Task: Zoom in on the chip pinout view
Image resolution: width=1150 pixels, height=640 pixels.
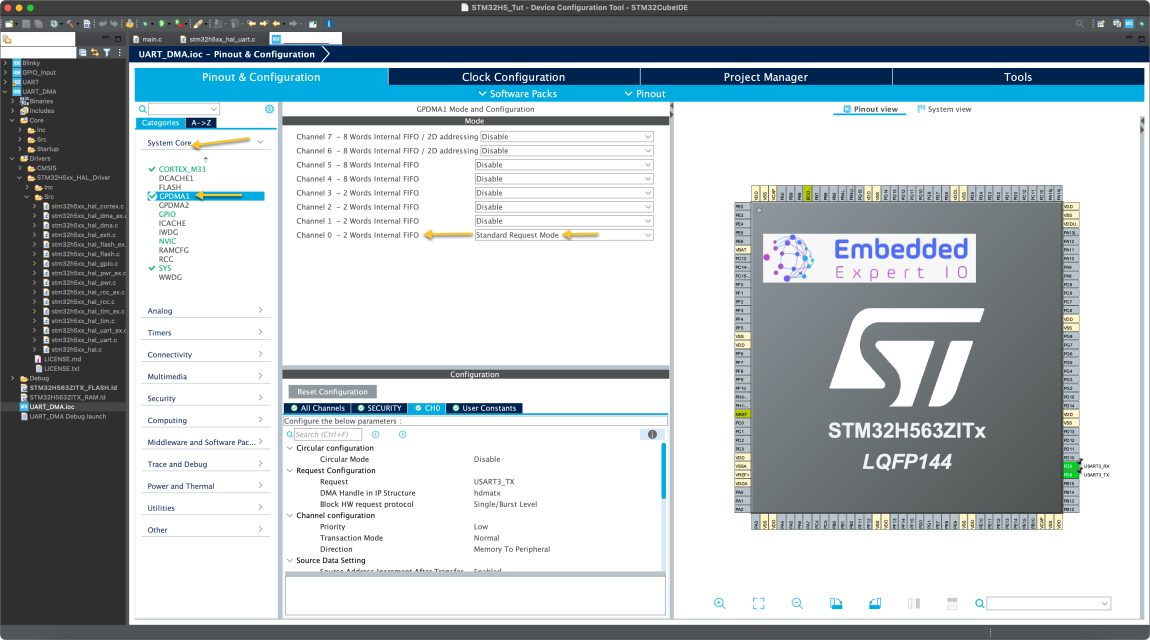Action: click(x=720, y=603)
